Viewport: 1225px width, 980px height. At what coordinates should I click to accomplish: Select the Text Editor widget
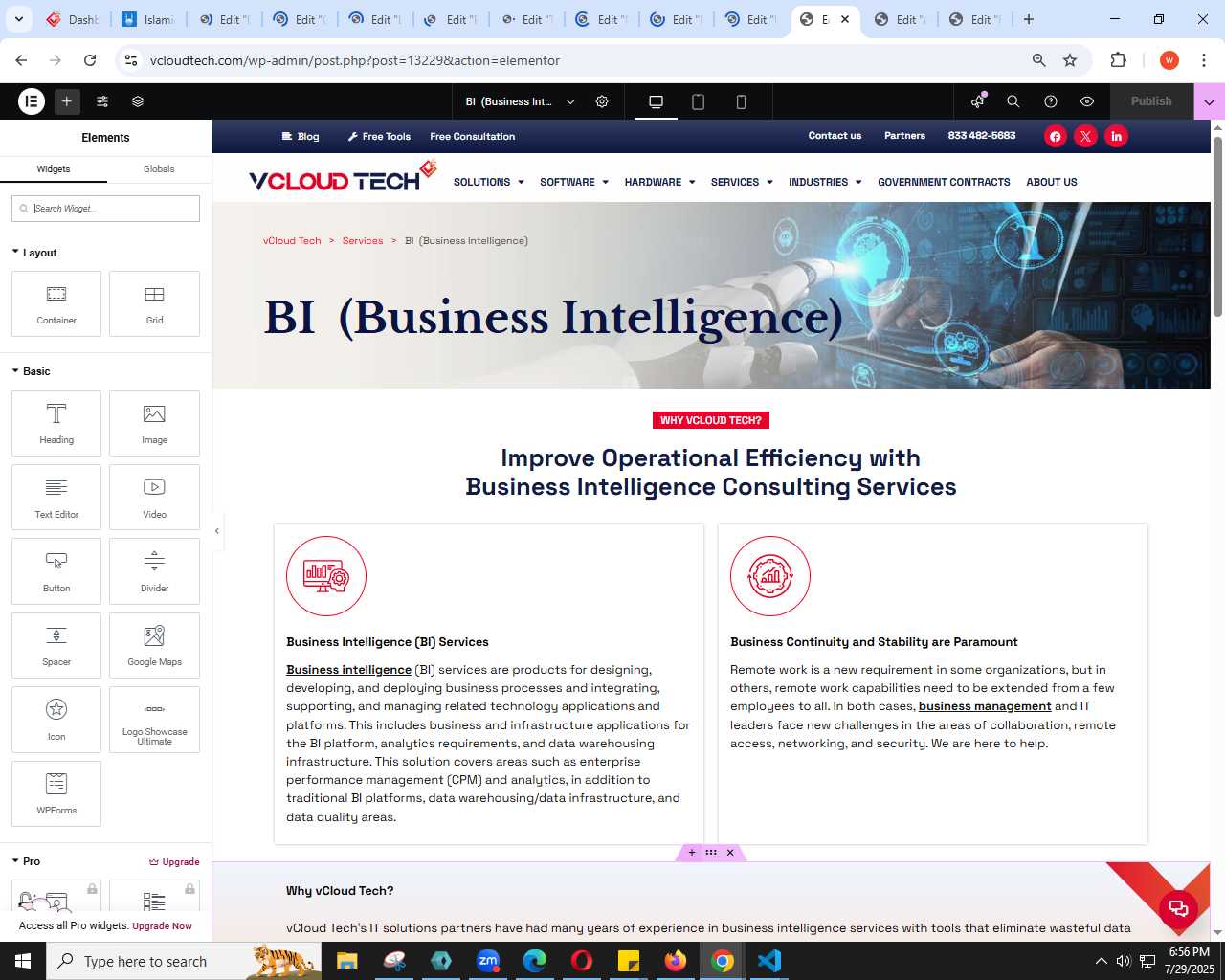pyautogui.click(x=56, y=497)
